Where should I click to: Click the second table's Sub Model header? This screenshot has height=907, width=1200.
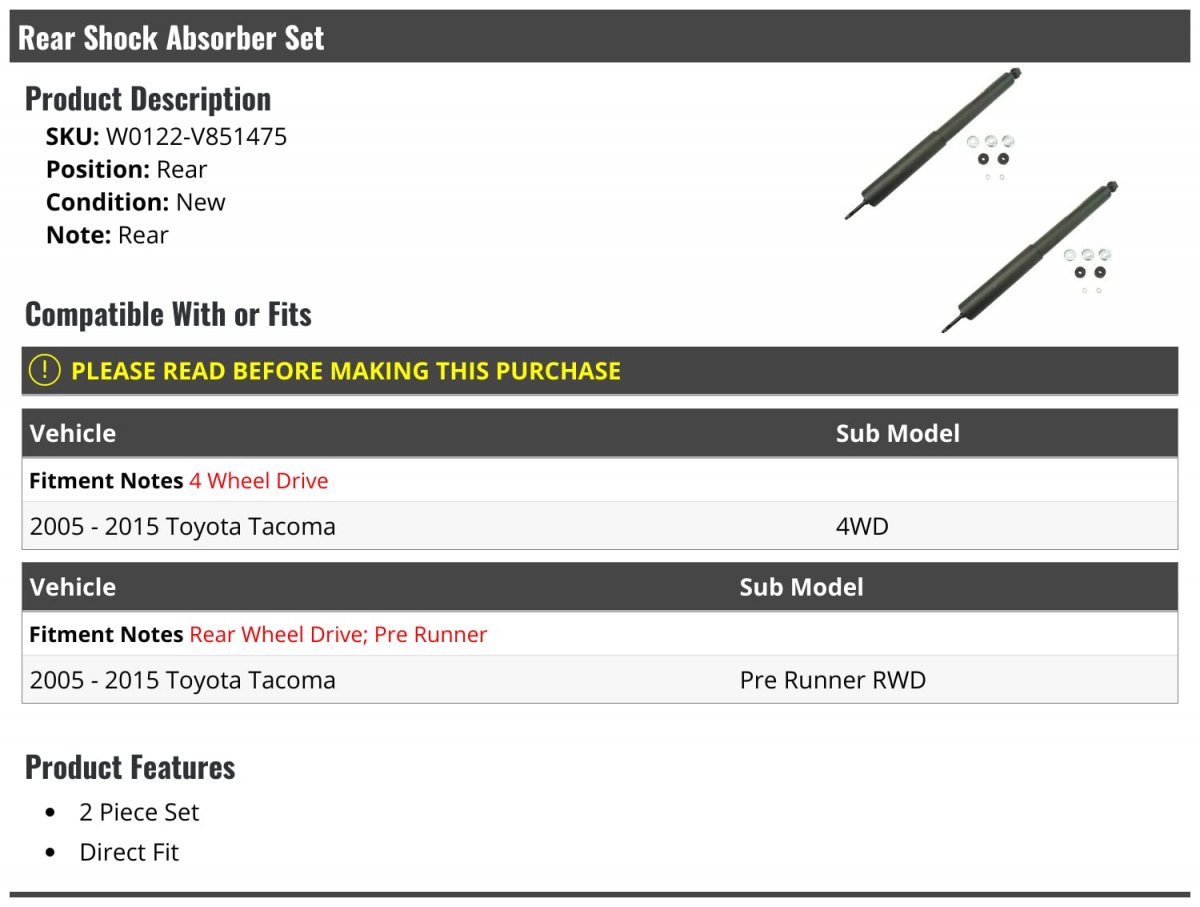pyautogui.click(x=802, y=587)
